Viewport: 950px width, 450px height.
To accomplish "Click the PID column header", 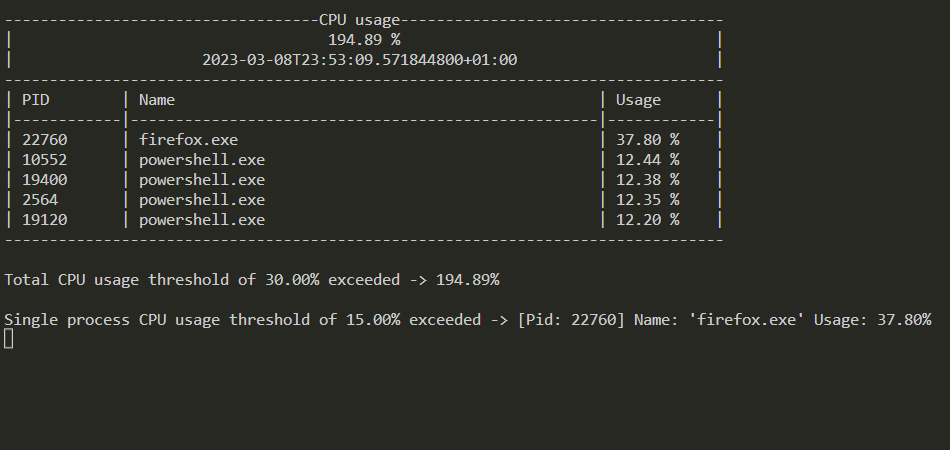I will coord(36,100).
